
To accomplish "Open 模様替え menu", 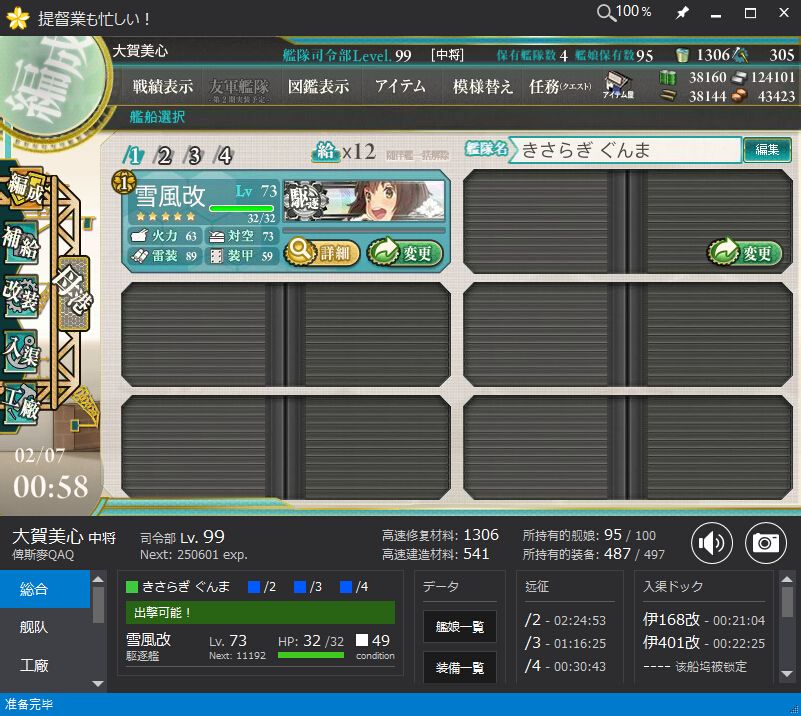I will pyautogui.click(x=482, y=86).
